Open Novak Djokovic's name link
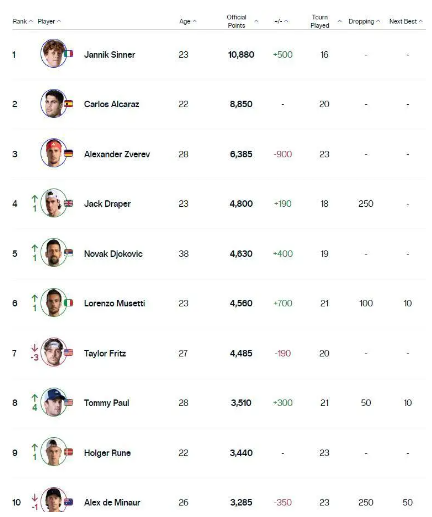Viewport: 432px width, 517px height. pyautogui.click(x=113, y=254)
